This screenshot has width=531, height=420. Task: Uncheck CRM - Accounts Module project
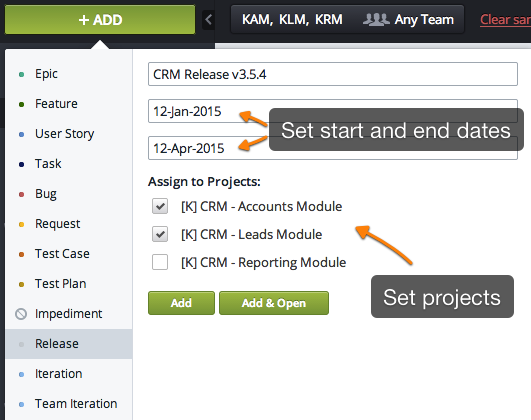pyautogui.click(x=160, y=206)
